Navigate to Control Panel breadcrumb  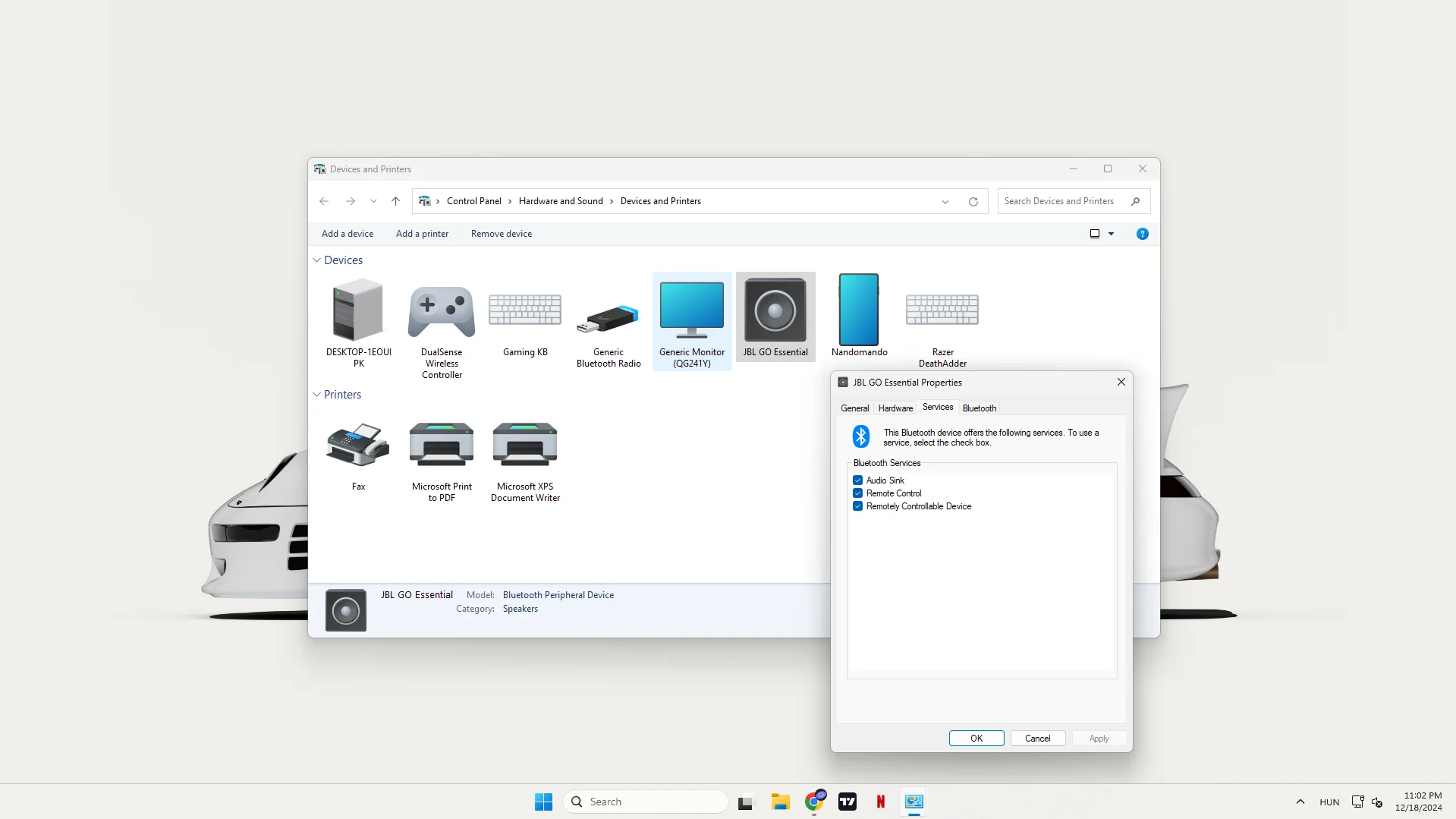point(474,201)
